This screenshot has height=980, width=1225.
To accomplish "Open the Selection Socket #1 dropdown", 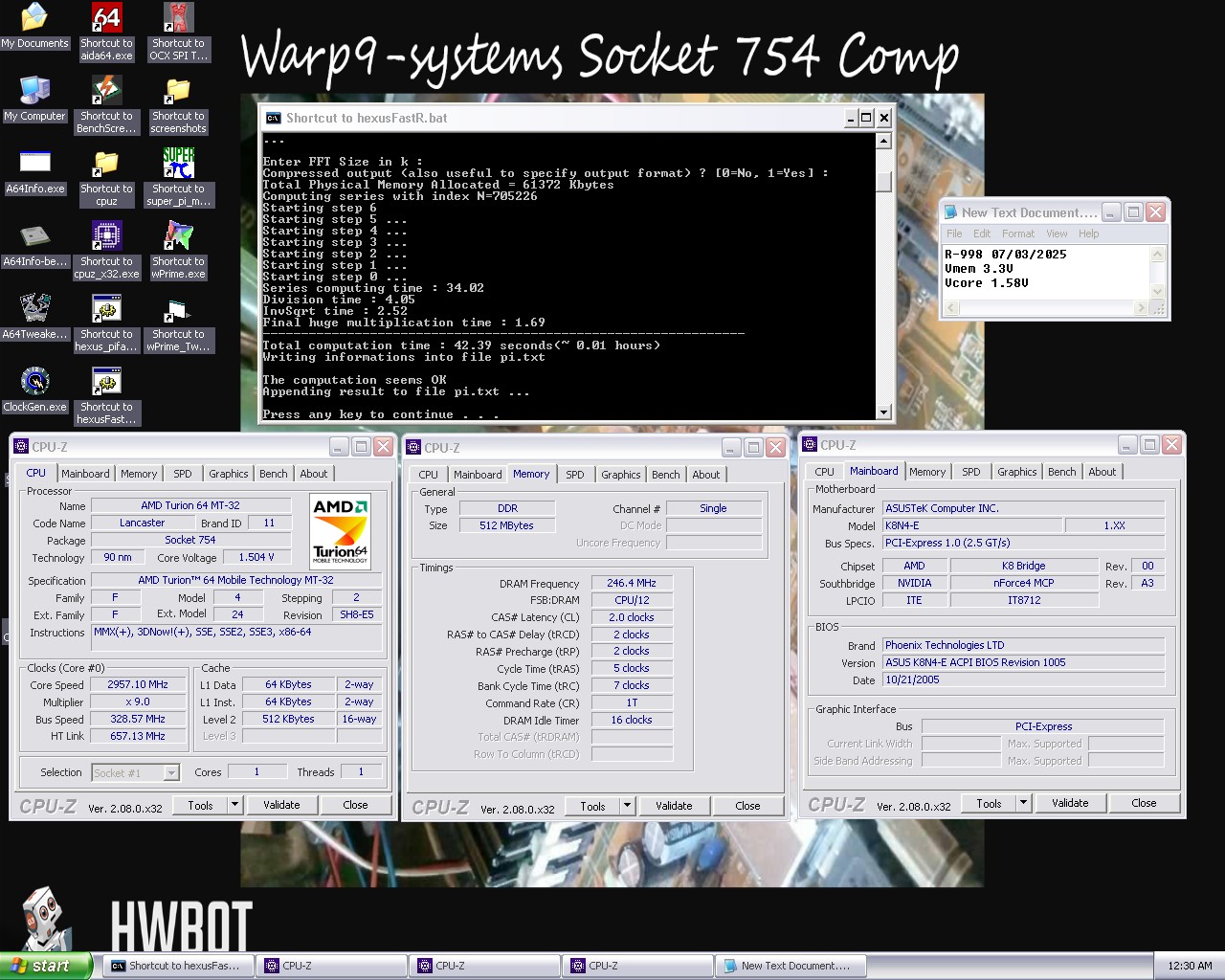I will tap(135, 772).
